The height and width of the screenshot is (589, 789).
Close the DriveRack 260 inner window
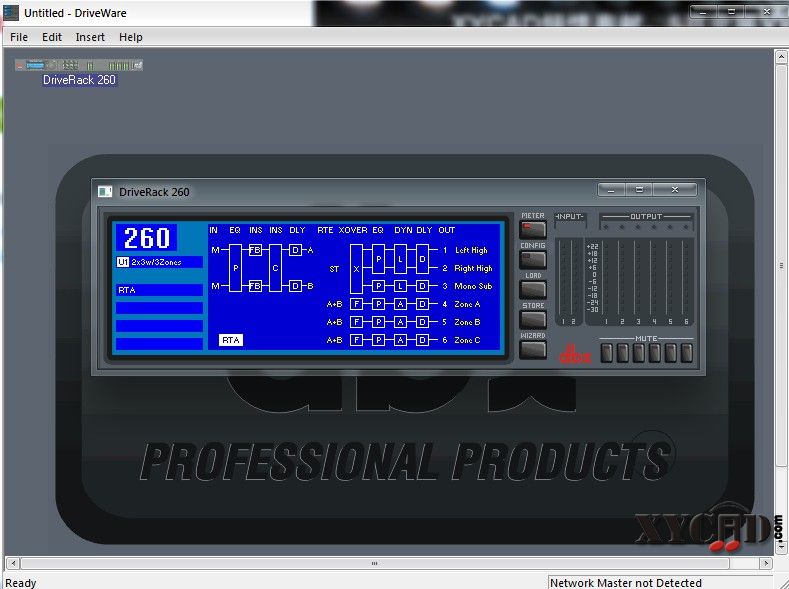coord(675,190)
